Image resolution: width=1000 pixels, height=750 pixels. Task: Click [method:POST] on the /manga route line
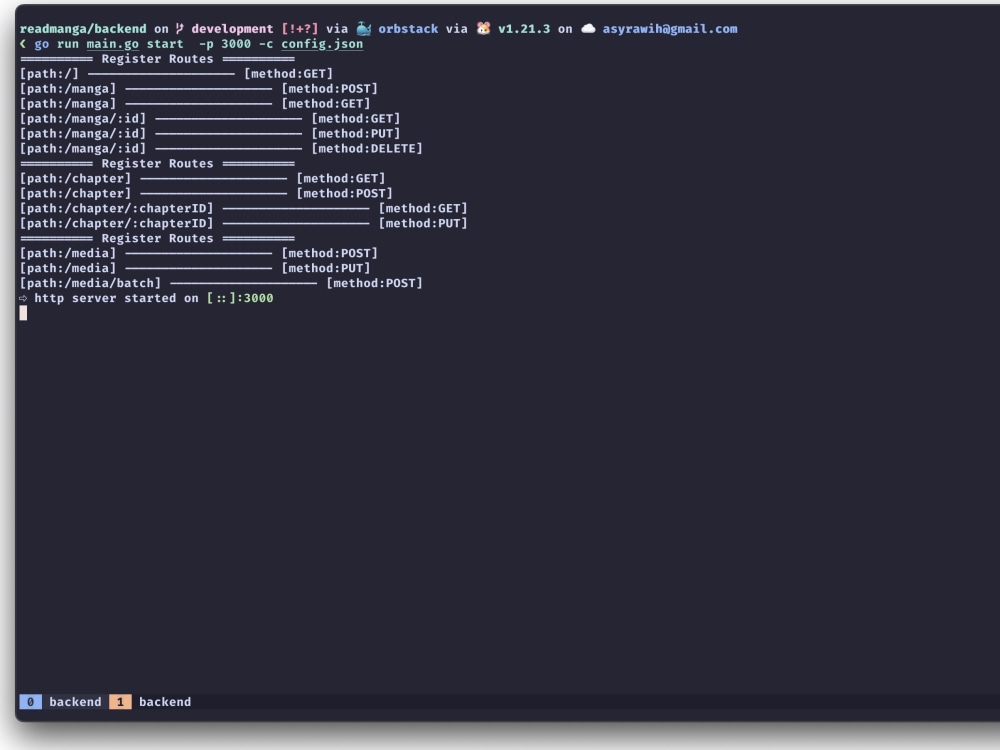coord(330,89)
